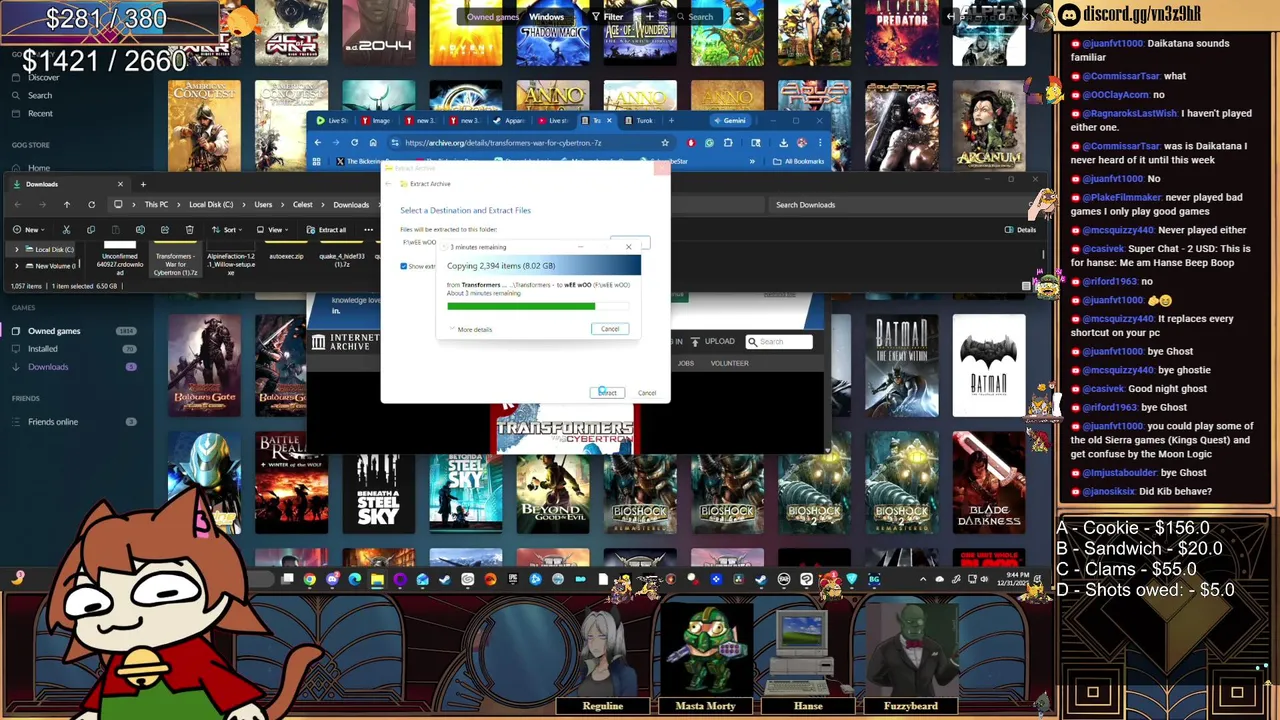Click the Internet Archive logo
The width and height of the screenshot is (1280, 720).
[x=345, y=342]
